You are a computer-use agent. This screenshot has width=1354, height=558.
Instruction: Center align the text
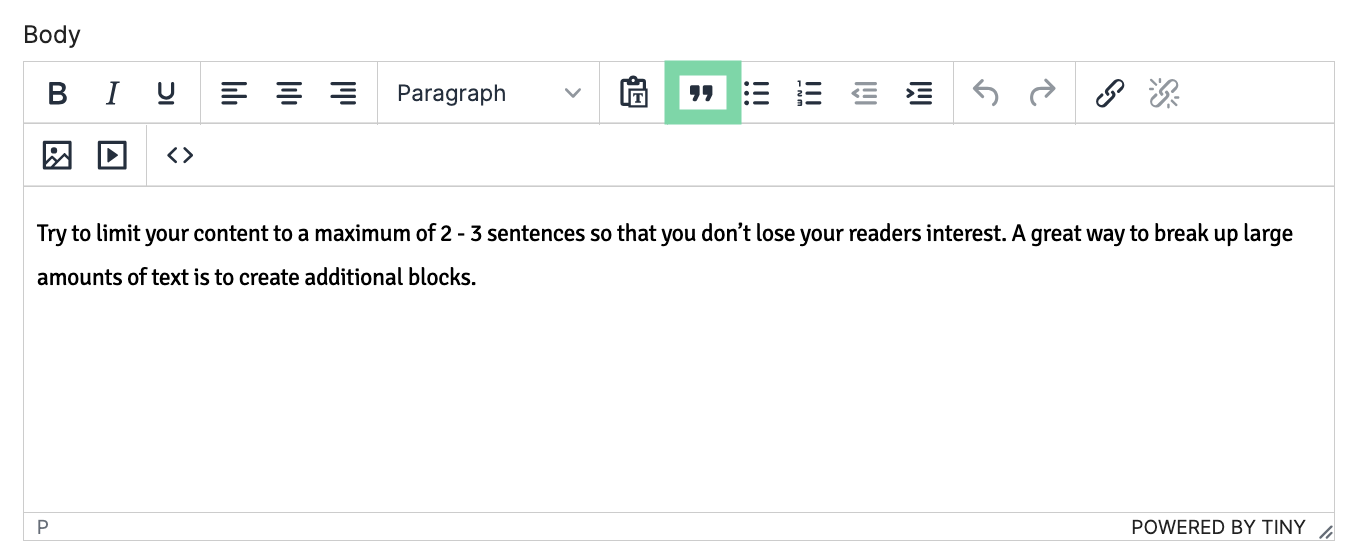click(289, 94)
